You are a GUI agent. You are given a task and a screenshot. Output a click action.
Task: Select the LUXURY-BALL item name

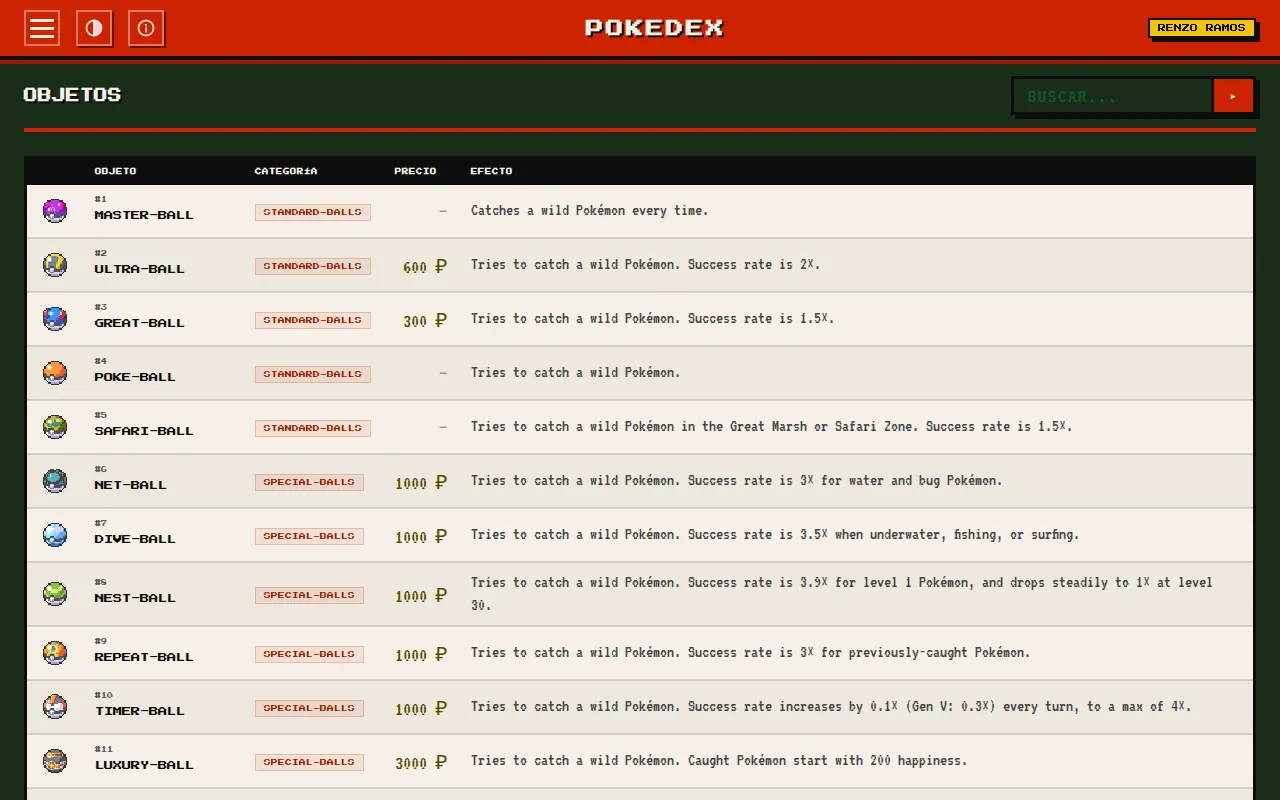click(144, 765)
